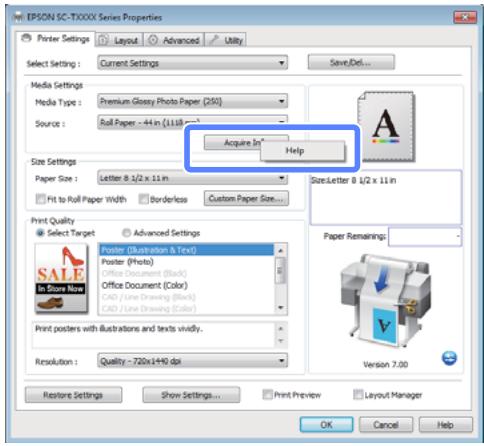Screen dimensions: 484x446
Task: Click the Help button beside Cancel
Action: coord(446,425)
